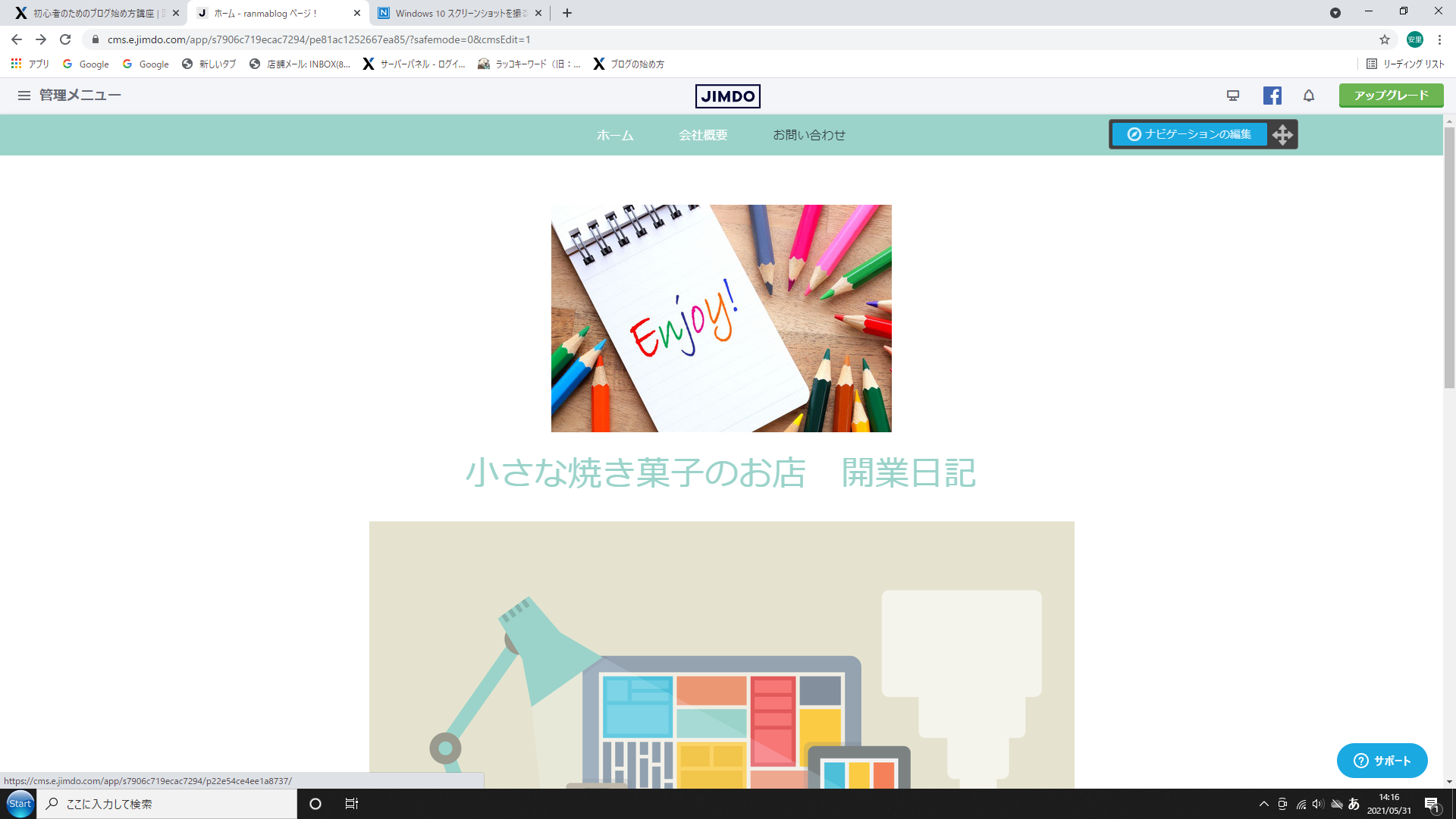This screenshot has height=819, width=1456.
Task: Reload the page with refresh icon
Action: tap(65, 39)
